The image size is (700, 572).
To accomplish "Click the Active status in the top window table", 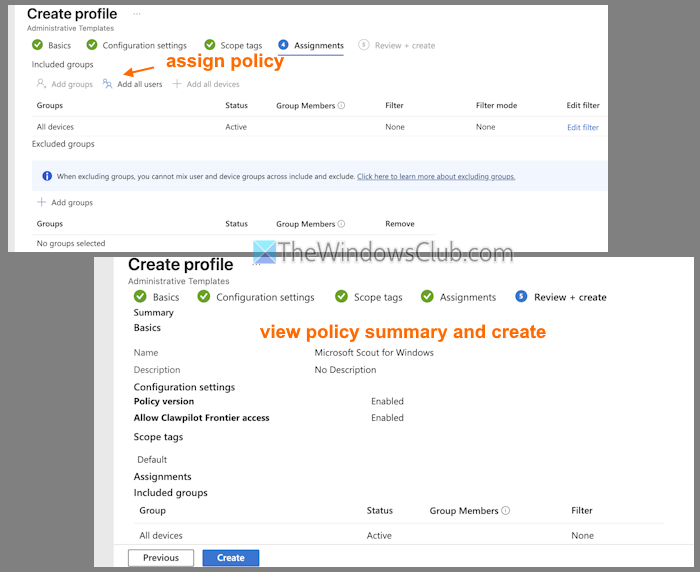I will click(236, 127).
